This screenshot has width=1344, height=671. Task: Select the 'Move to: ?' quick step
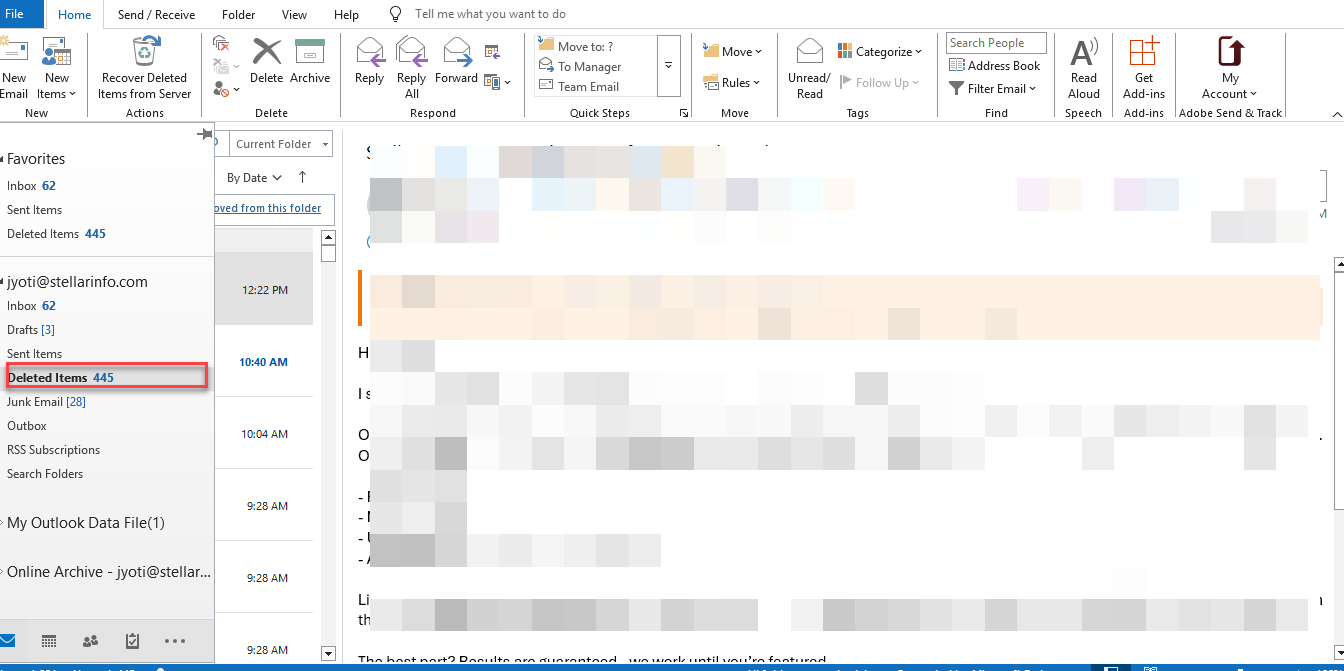point(585,46)
